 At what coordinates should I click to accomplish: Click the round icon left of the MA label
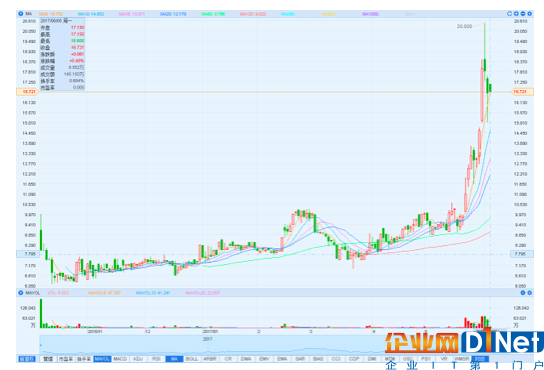[20, 14]
